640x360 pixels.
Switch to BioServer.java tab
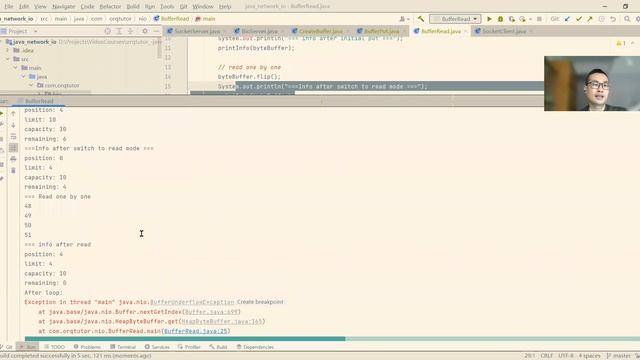click(x=260, y=31)
